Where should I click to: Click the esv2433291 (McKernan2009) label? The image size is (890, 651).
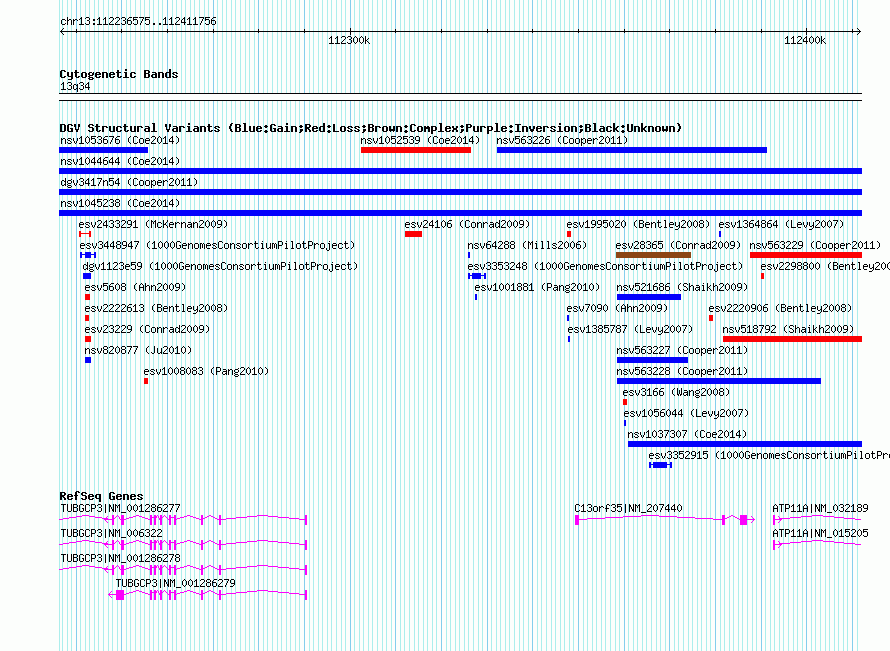click(153, 224)
